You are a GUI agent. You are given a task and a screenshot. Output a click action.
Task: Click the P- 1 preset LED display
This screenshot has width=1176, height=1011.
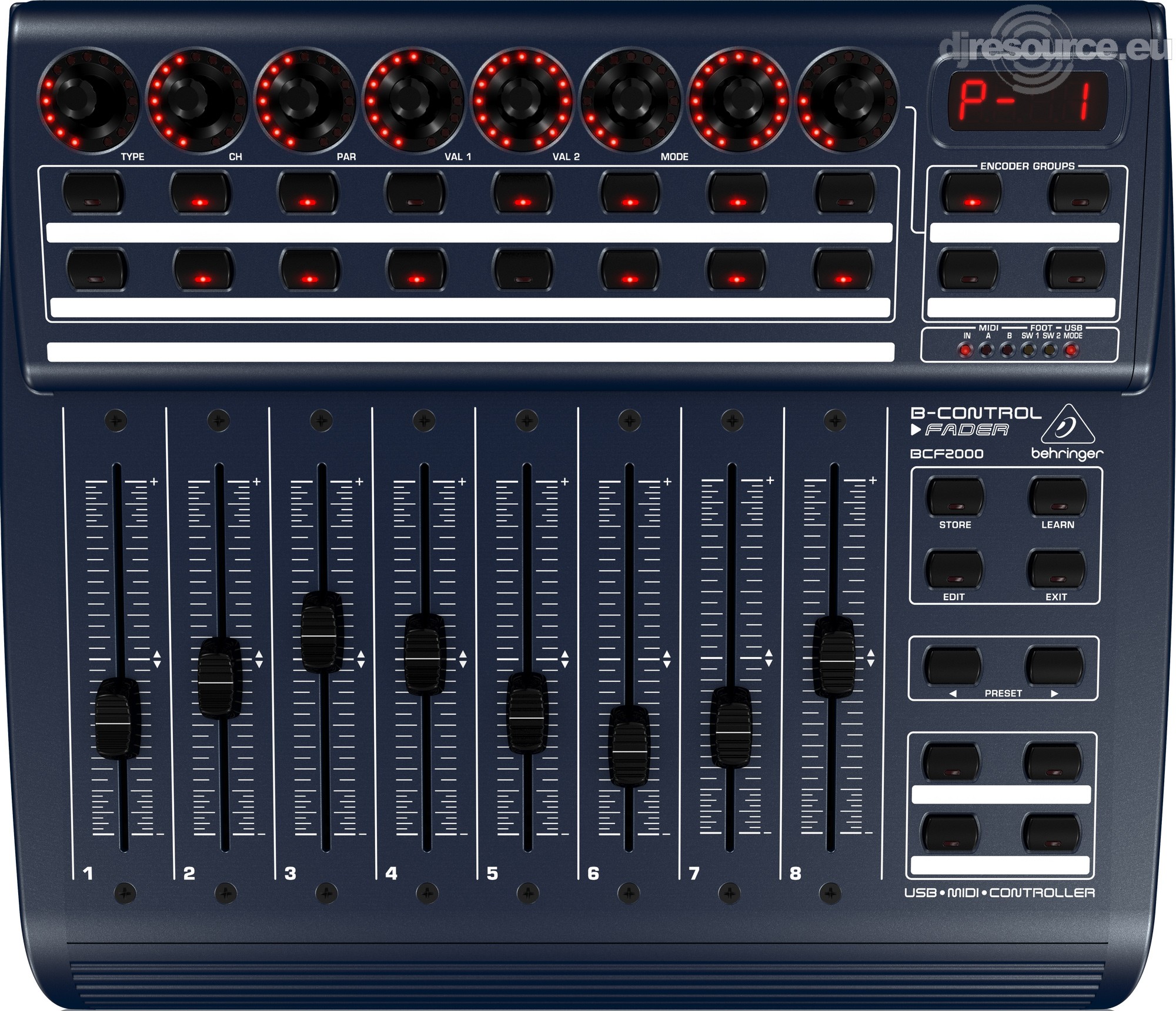click(x=1027, y=102)
